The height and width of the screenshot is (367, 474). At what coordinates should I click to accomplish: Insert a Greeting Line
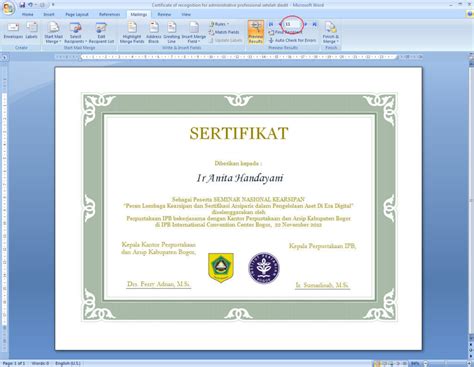pyautogui.click(x=171, y=33)
